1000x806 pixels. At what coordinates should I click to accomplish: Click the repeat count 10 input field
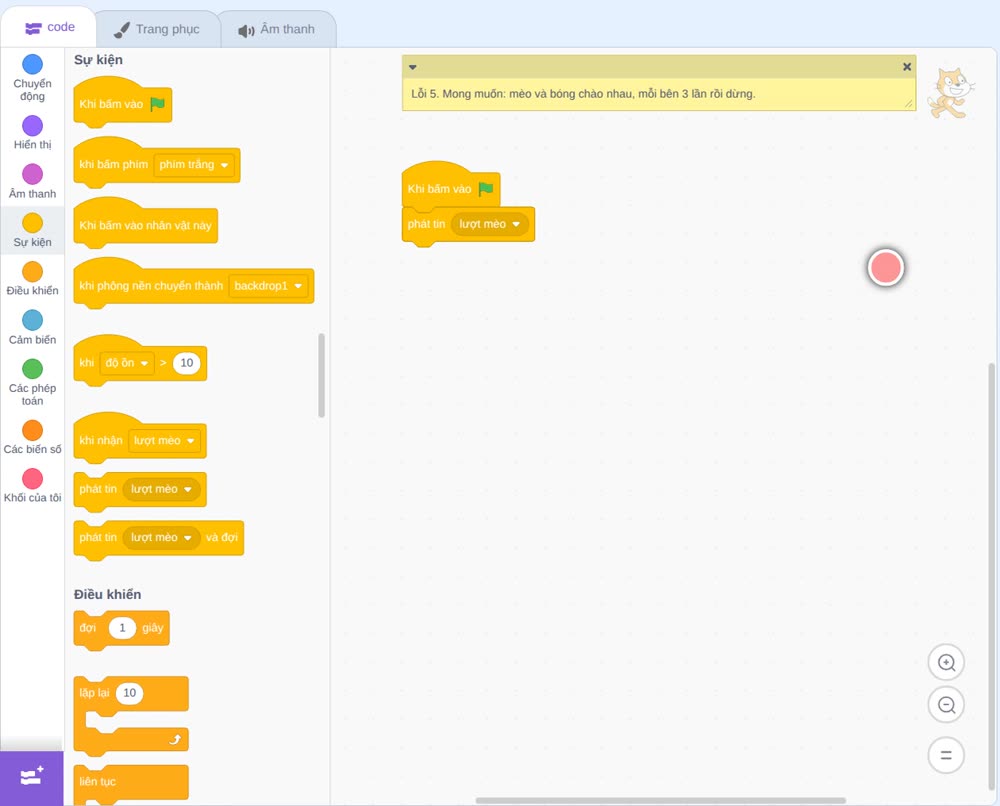tap(129, 693)
